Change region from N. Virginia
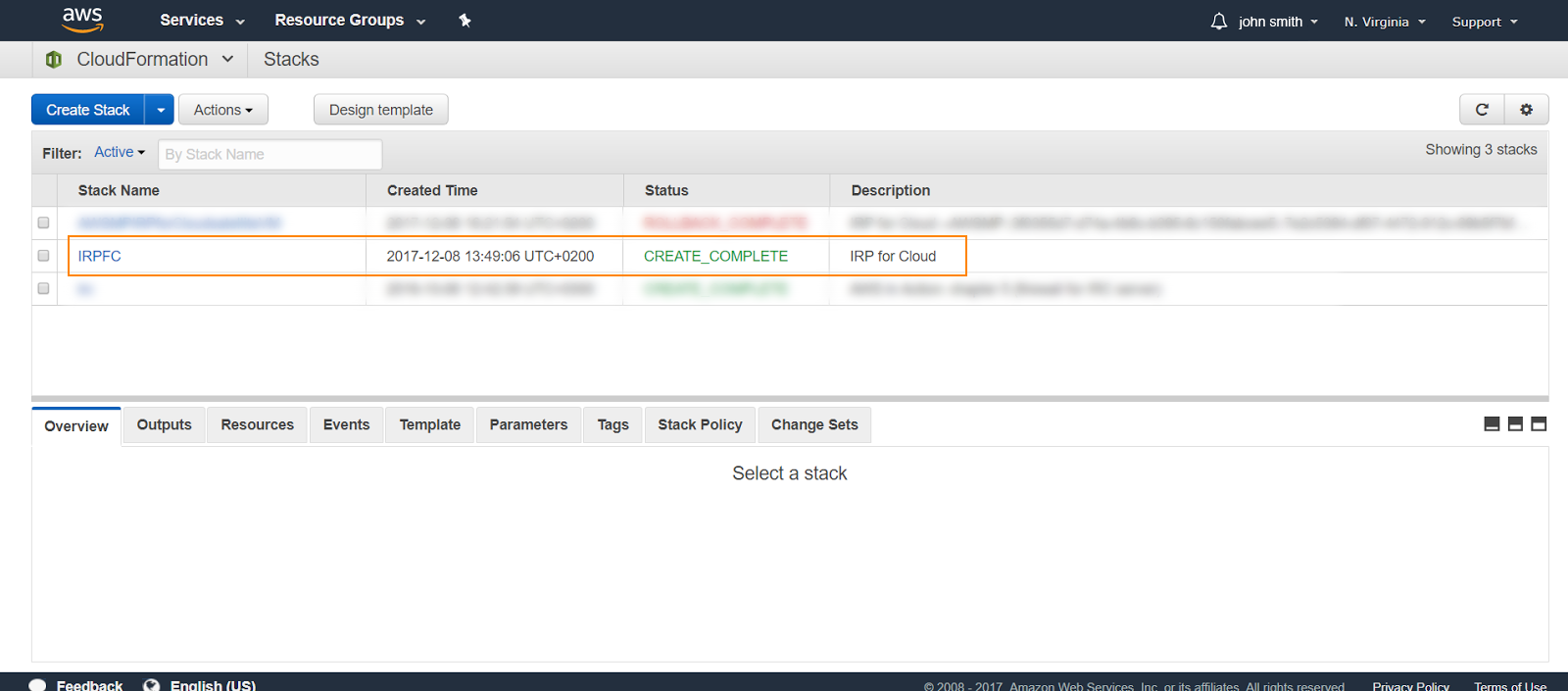The height and width of the screenshot is (691, 1568). [x=1385, y=22]
